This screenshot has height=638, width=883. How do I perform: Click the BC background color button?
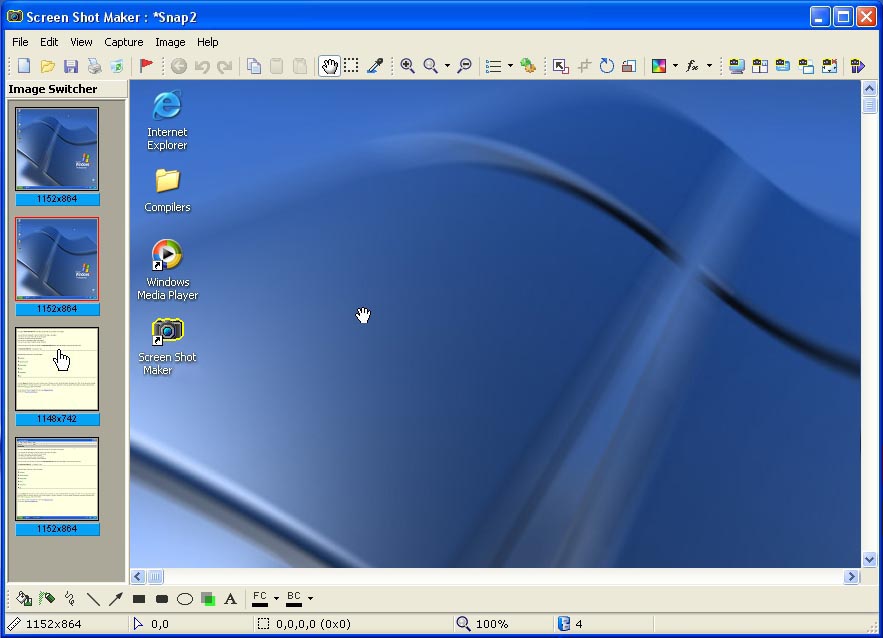pos(294,598)
